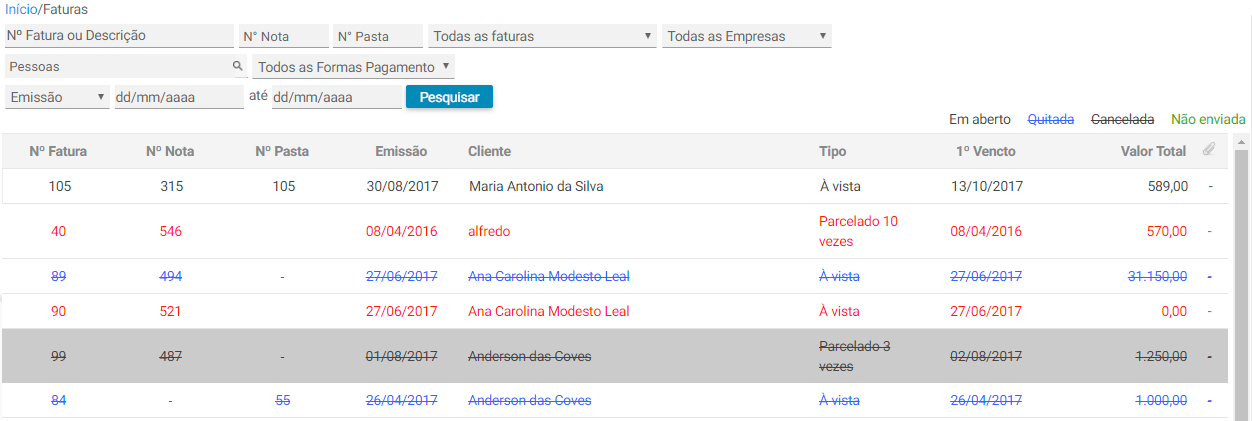
Task: Open Todos as Formas Pagamento dropdown
Action: pos(353,67)
